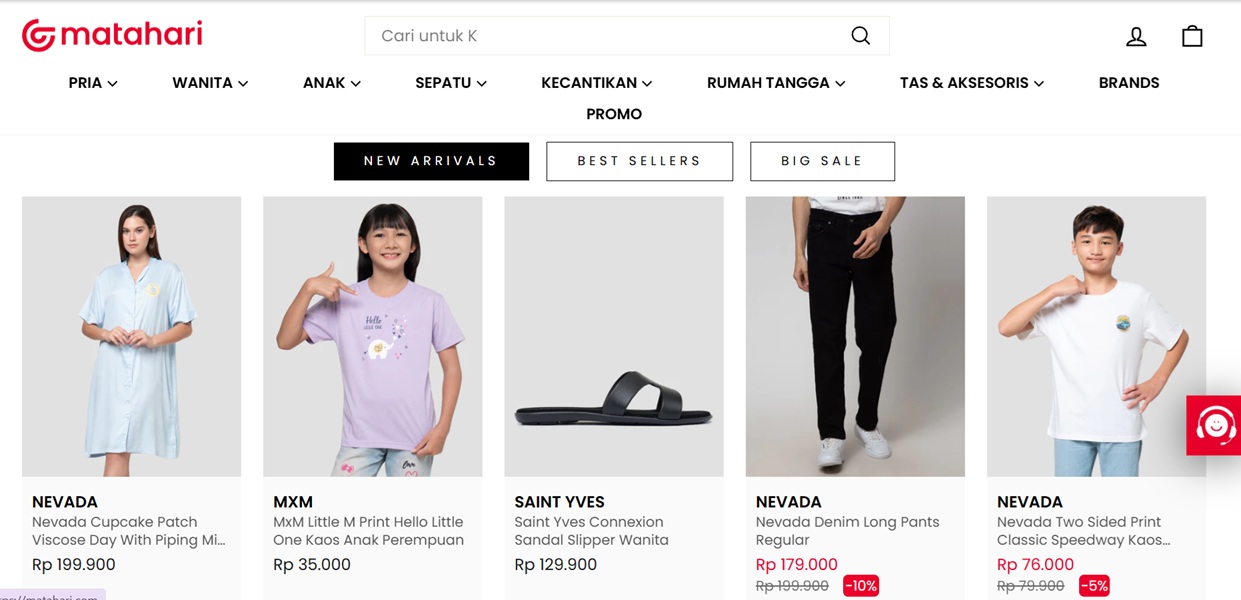Expand TAS & AKSESORIS menu
Screen dimensions: 1241x600
tap(972, 83)
